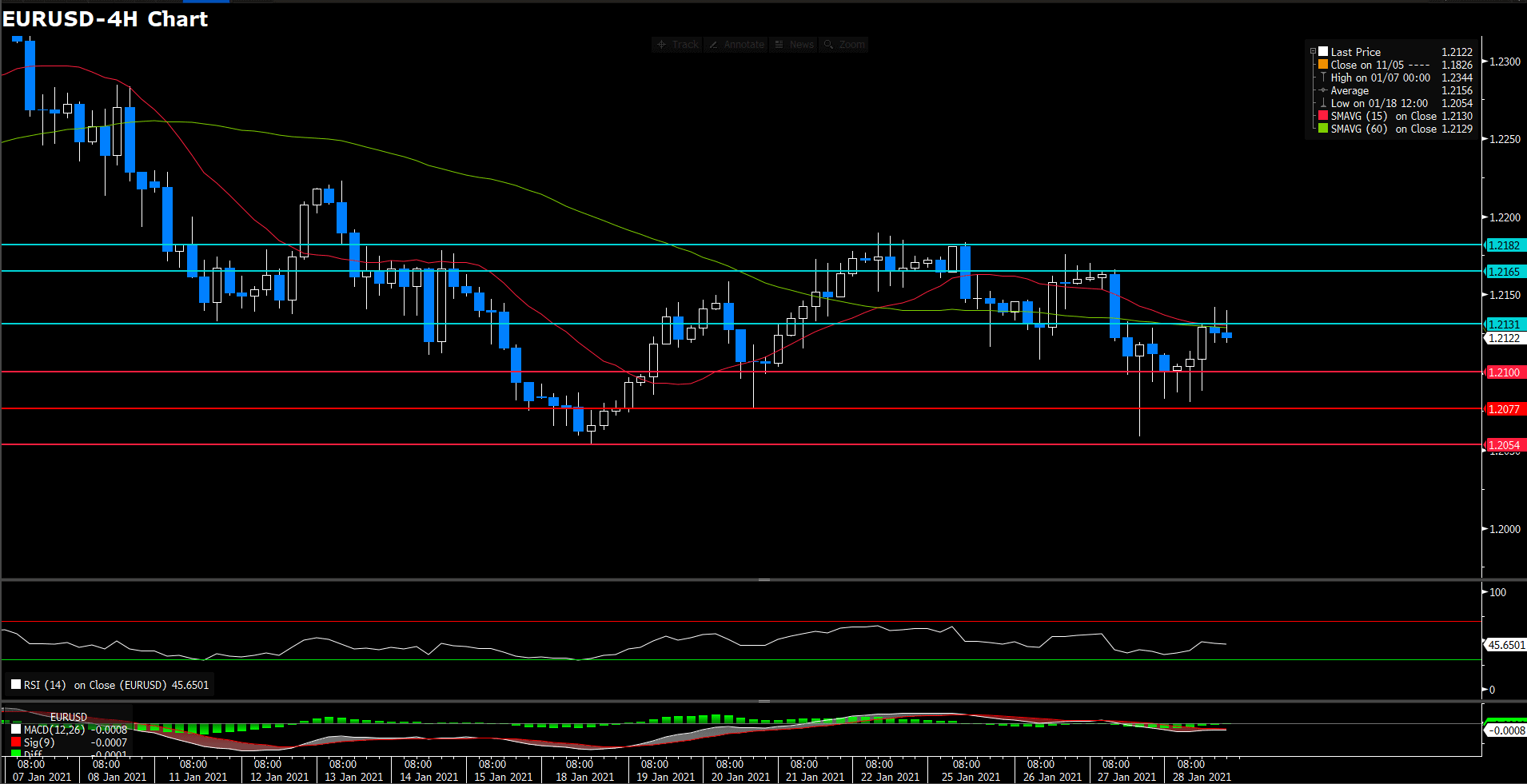Image resolution: width=1527 pixels, height=784 pixels.
Task: Collapse the Last Price legend tree
Action: pyautogui.click(x=1313, y=52)
